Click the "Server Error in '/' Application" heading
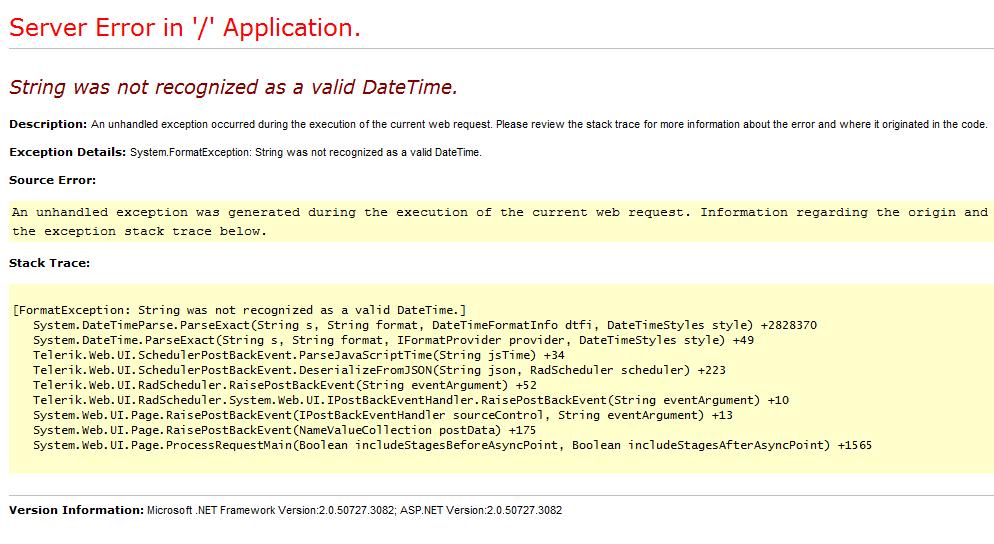The width and height of the screenshot is (994, 544). 185,28
